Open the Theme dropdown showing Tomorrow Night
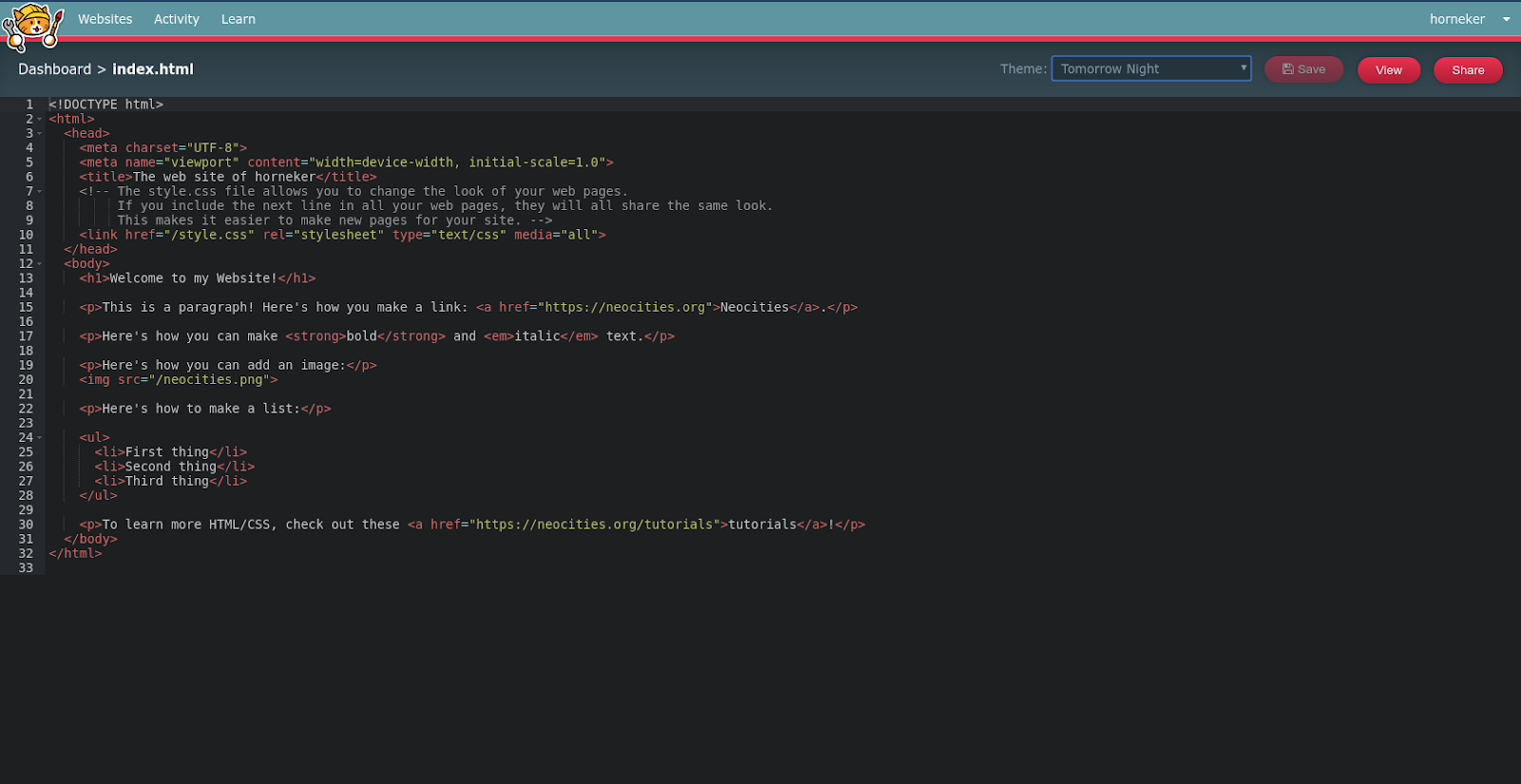This screenshot has height=784, width=1521. click(1151, 68)
